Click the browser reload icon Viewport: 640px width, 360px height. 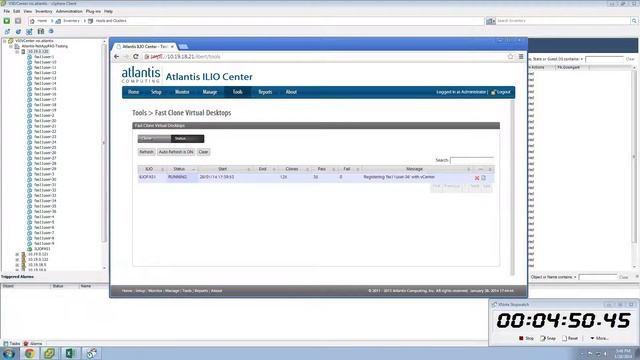136,57
